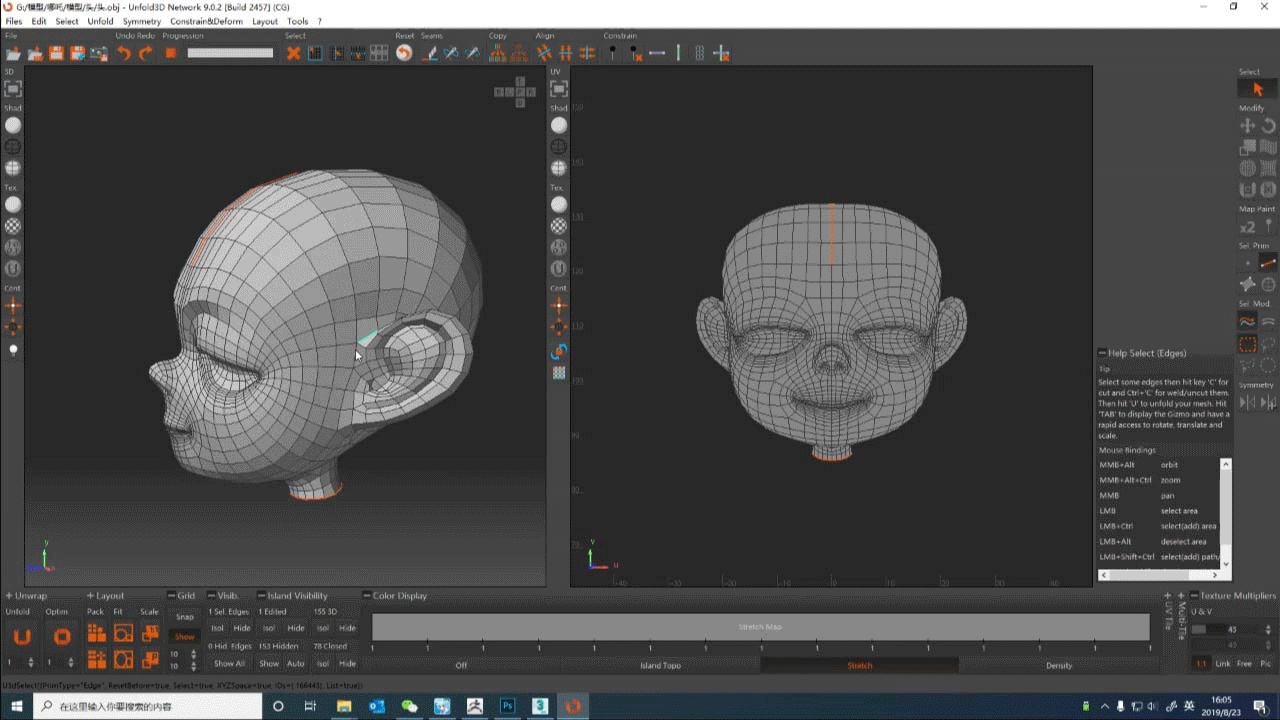Switch to the Island Topo tab
The image size is (1280, 720).
coord(660,665)
